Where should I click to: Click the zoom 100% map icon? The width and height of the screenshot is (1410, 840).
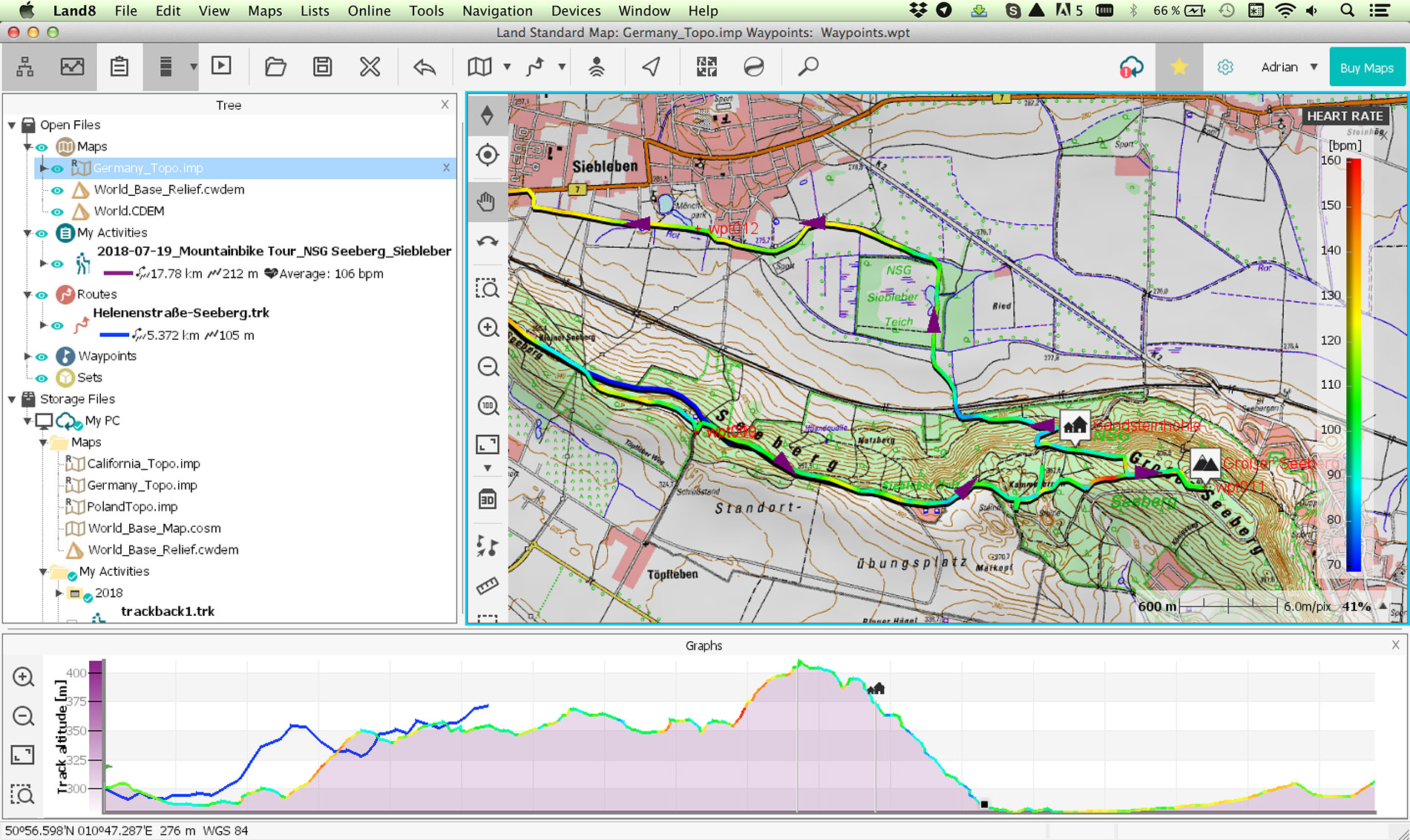[x=487, y=405]
